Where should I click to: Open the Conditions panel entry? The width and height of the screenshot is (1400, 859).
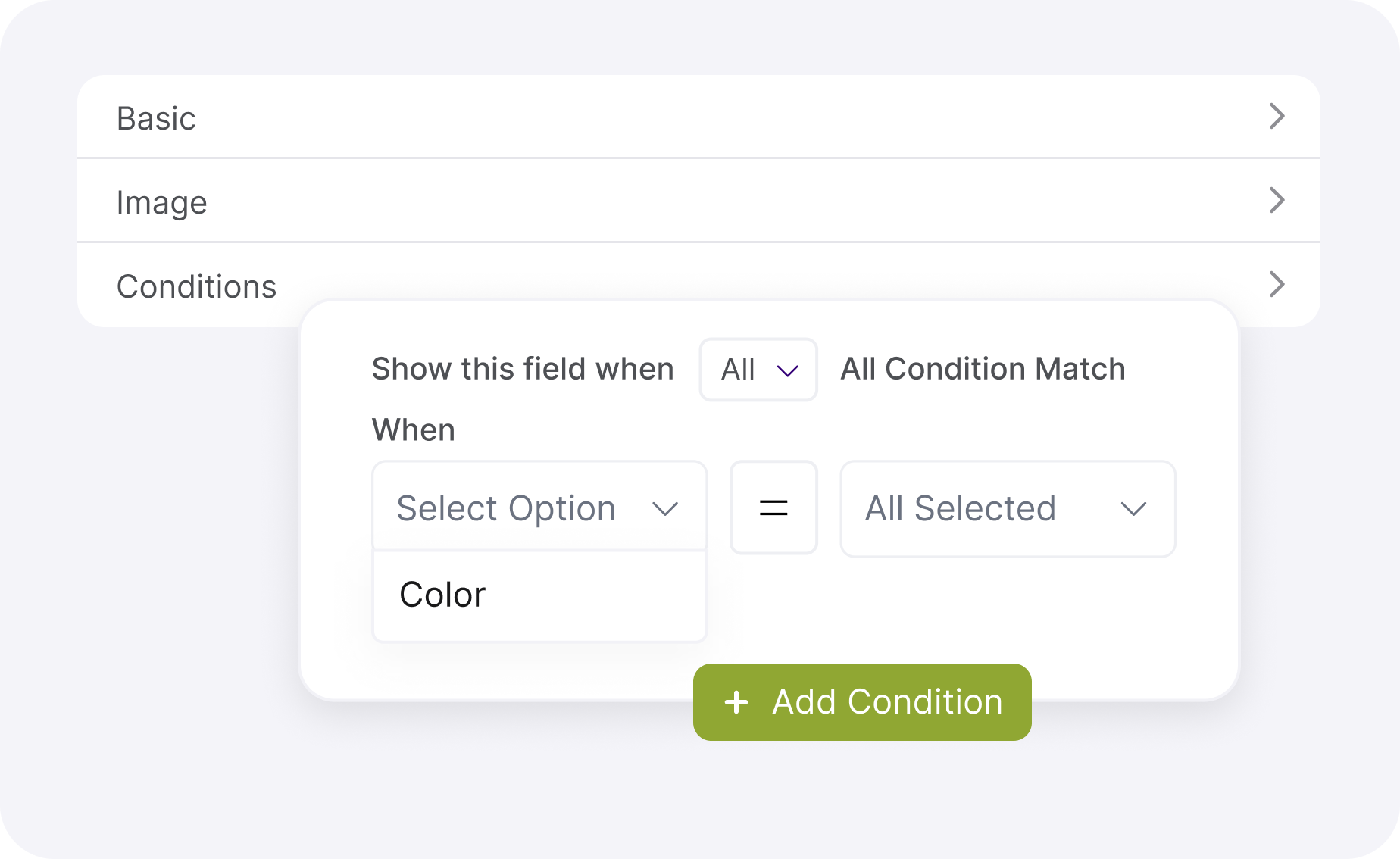click(197, 286)
